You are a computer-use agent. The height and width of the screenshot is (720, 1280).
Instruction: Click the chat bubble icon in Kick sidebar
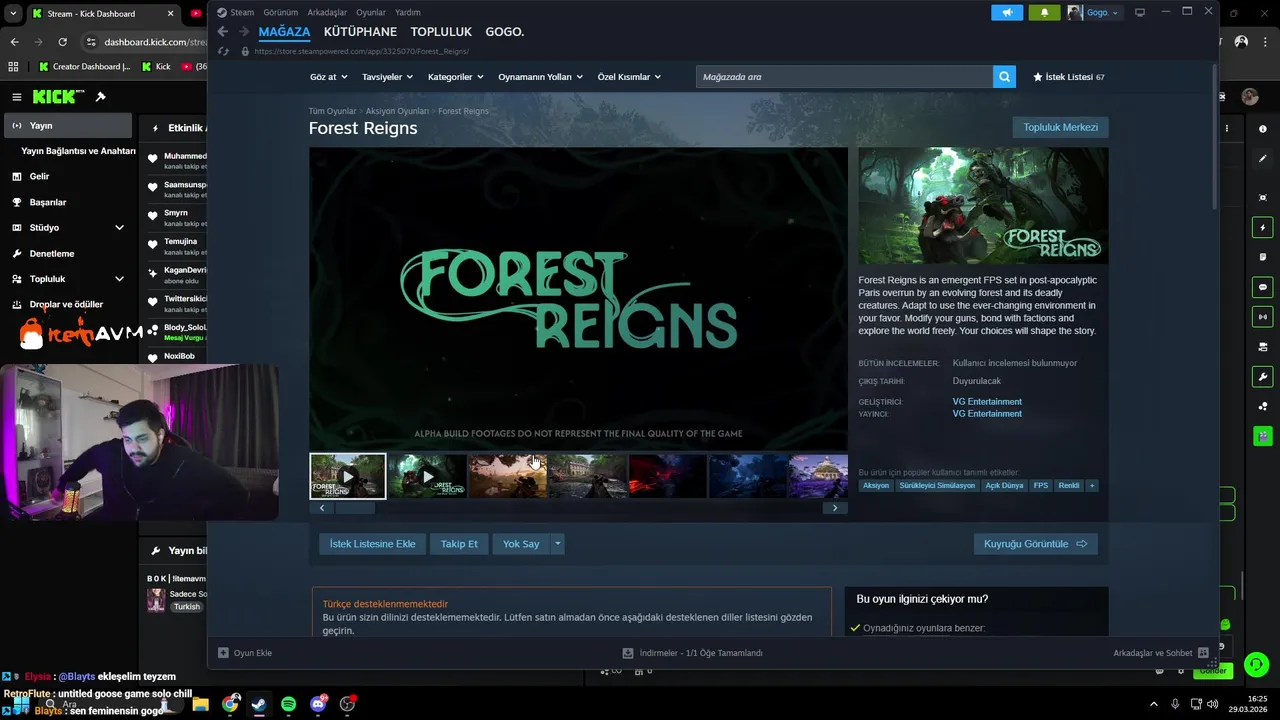pos(1263,287)
